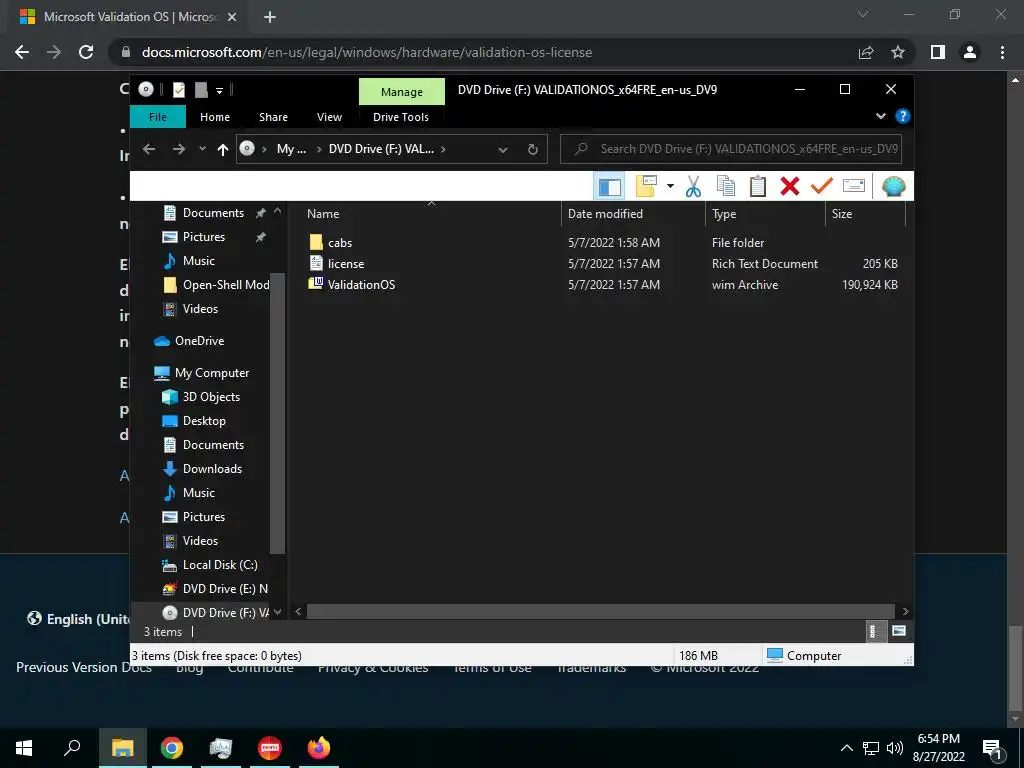Expand the Explorer ribbon chevron

pyautogui.click(x=880, y=116)
